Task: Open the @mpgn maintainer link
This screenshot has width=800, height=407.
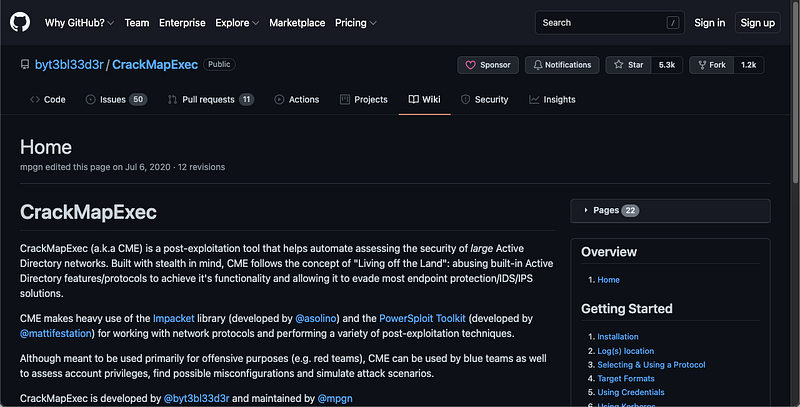Action: pos(335,398)
